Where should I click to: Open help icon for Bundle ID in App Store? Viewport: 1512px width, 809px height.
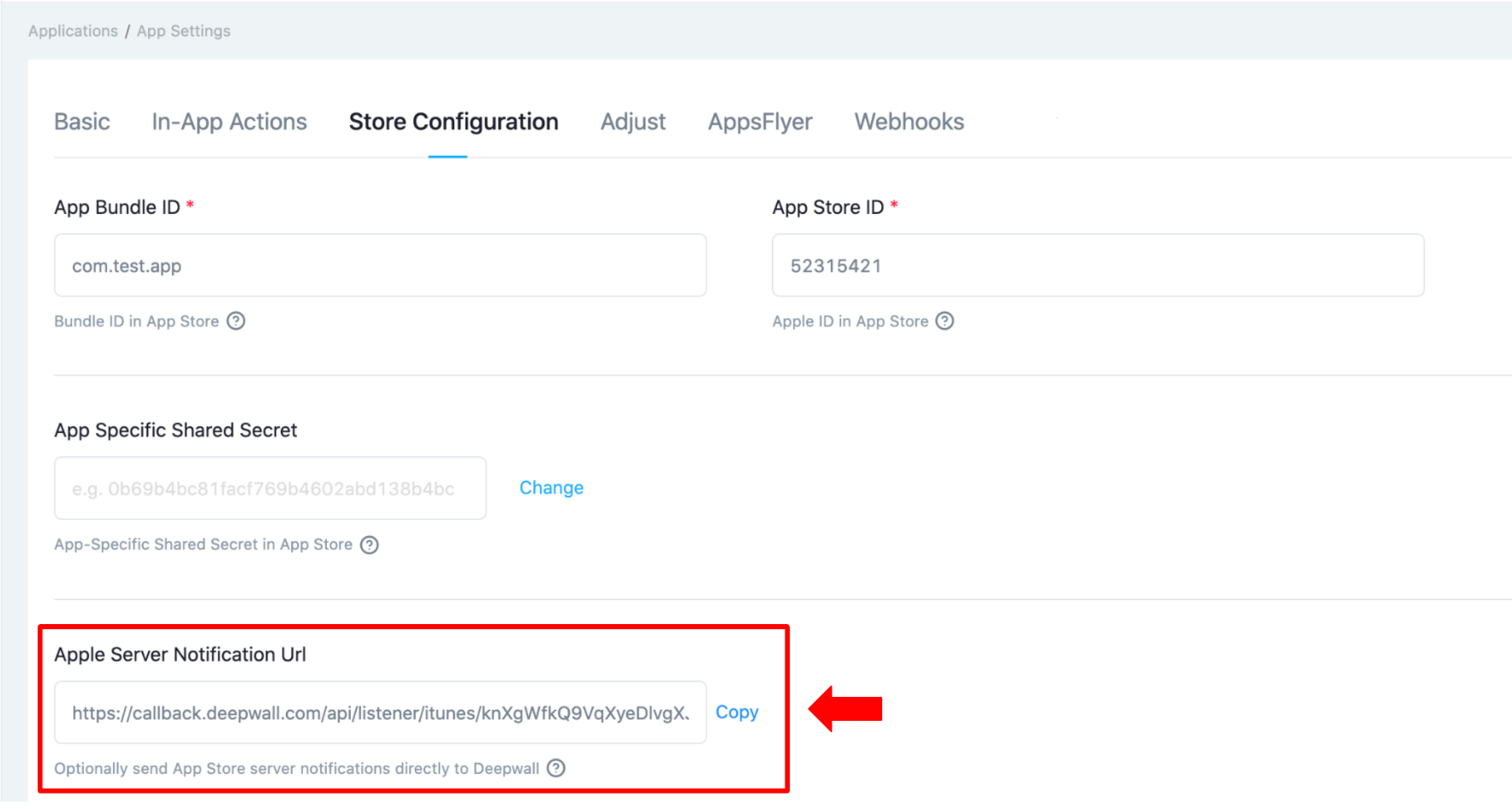point(236,321)
